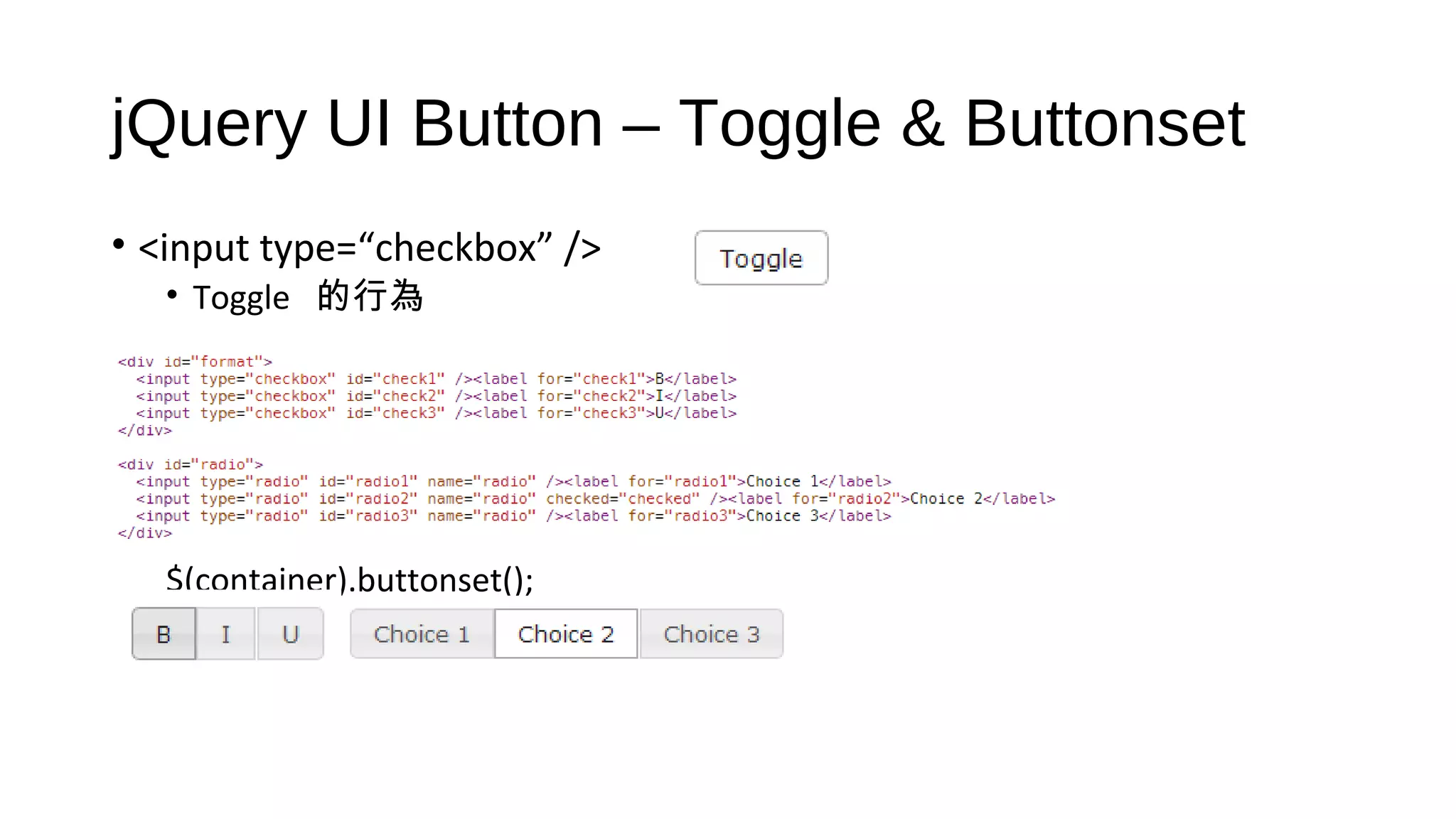Screen dimensions: 1456x819
Task: Click the closing div tag after radio3
Action: (x=145, y=532)
